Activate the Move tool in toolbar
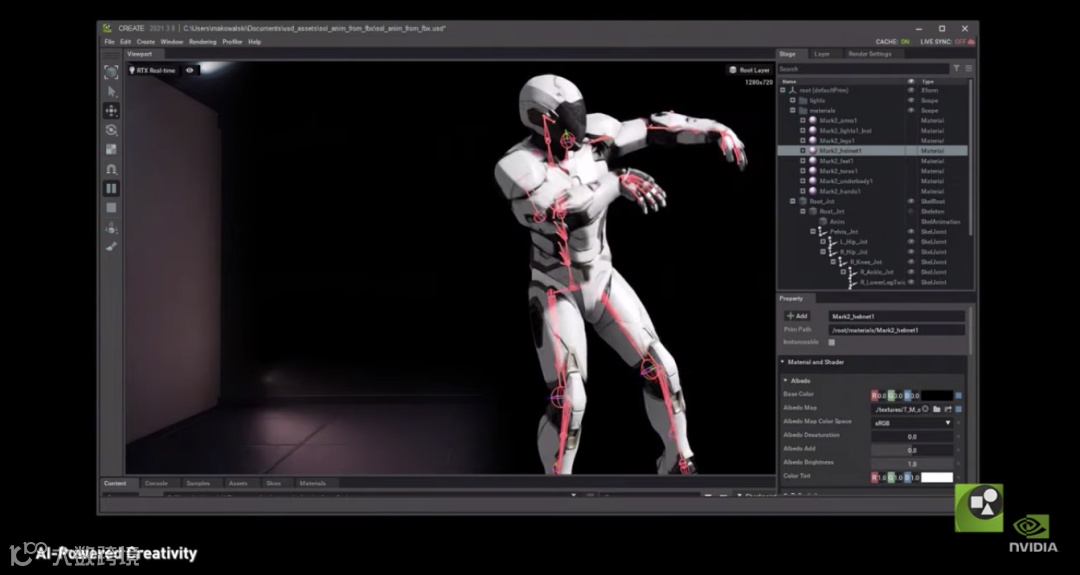Image resolution: width=1080 pixels, height=575 pixels. [x=111, y=110]
